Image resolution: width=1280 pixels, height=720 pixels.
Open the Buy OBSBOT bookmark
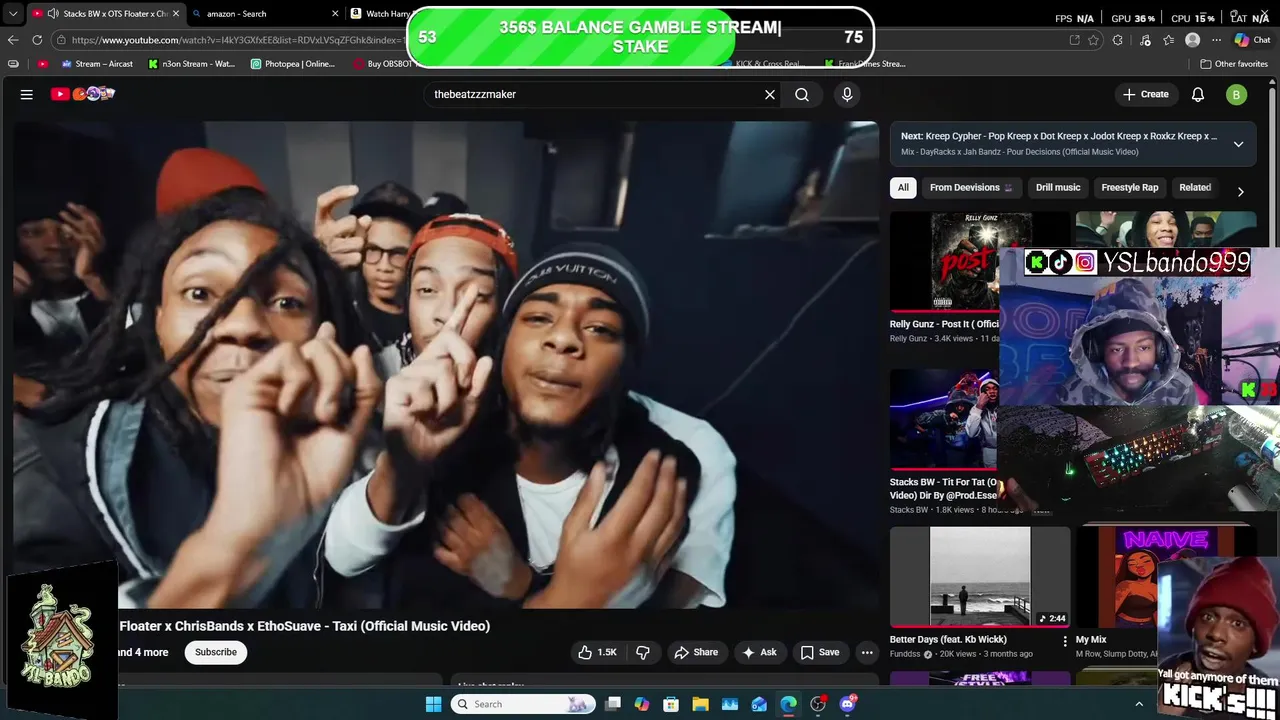[x=383, y=64]
